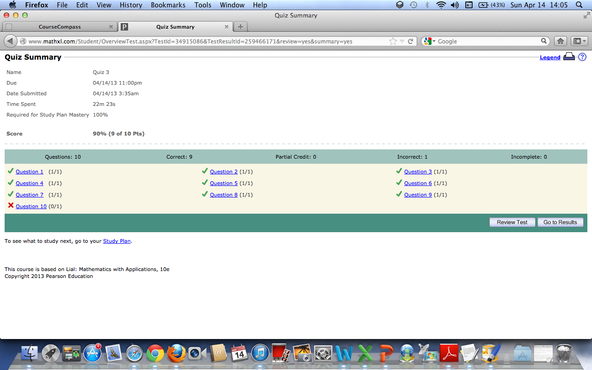This screenshot has height=370, width=592.
Task: Launch Google Chrome from the dock
Action: point(155,354)
